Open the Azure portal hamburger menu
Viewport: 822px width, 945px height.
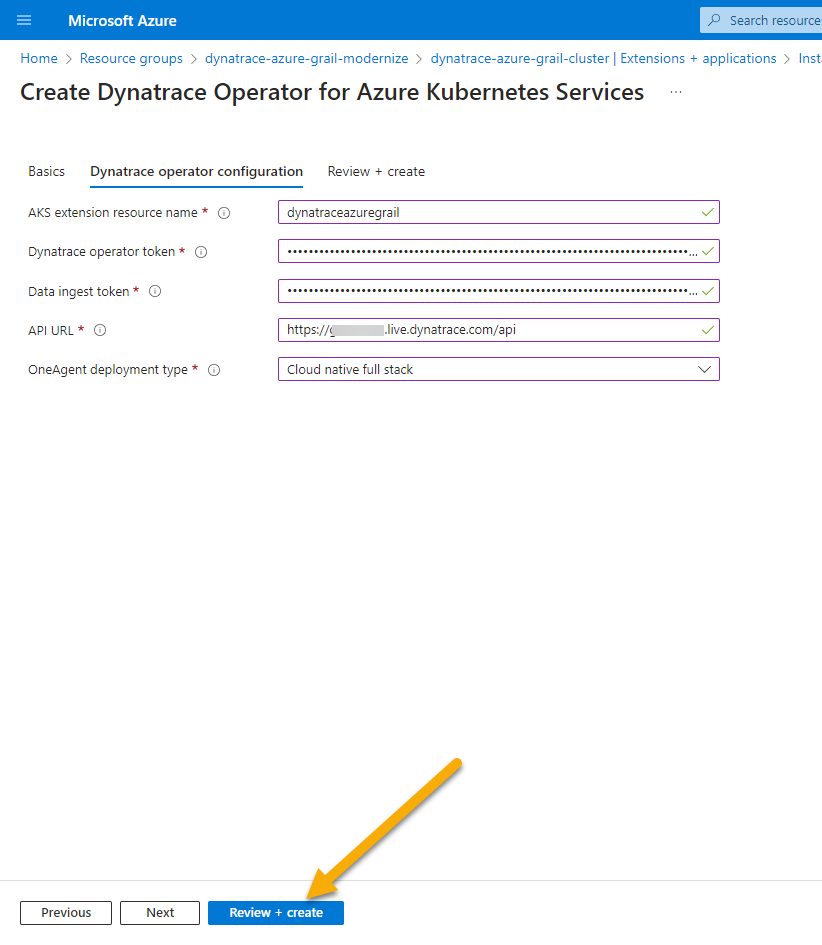click(x=24, y=20)
